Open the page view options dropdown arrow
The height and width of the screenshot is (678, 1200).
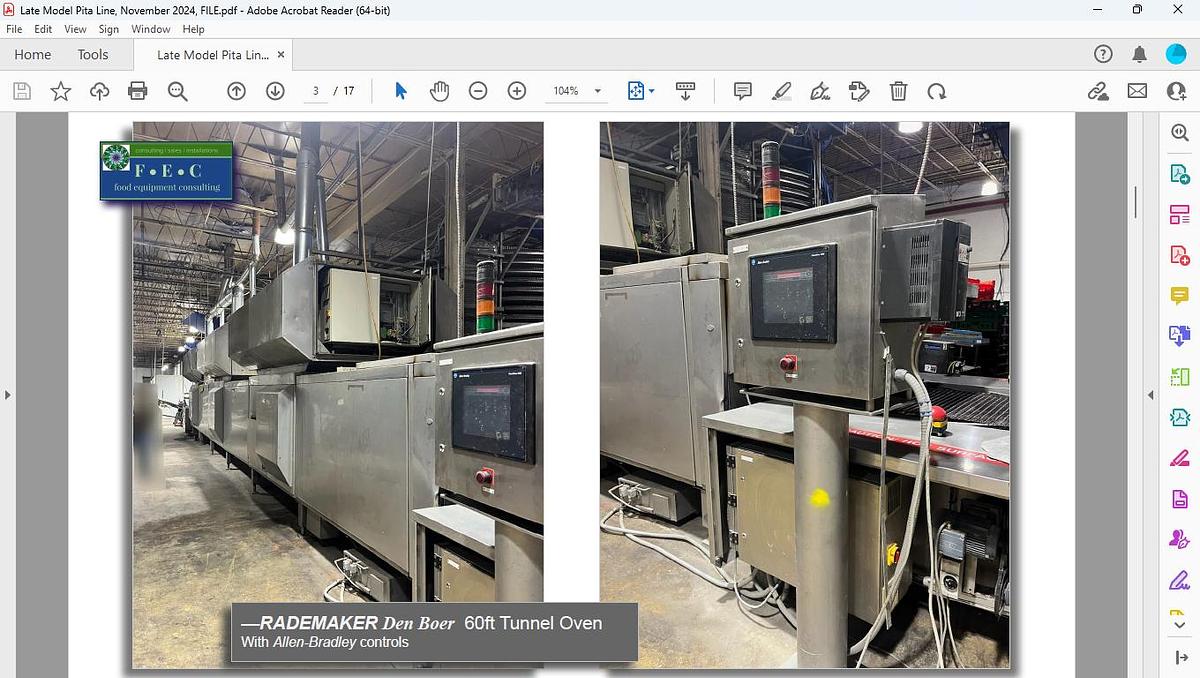point(650,90)
